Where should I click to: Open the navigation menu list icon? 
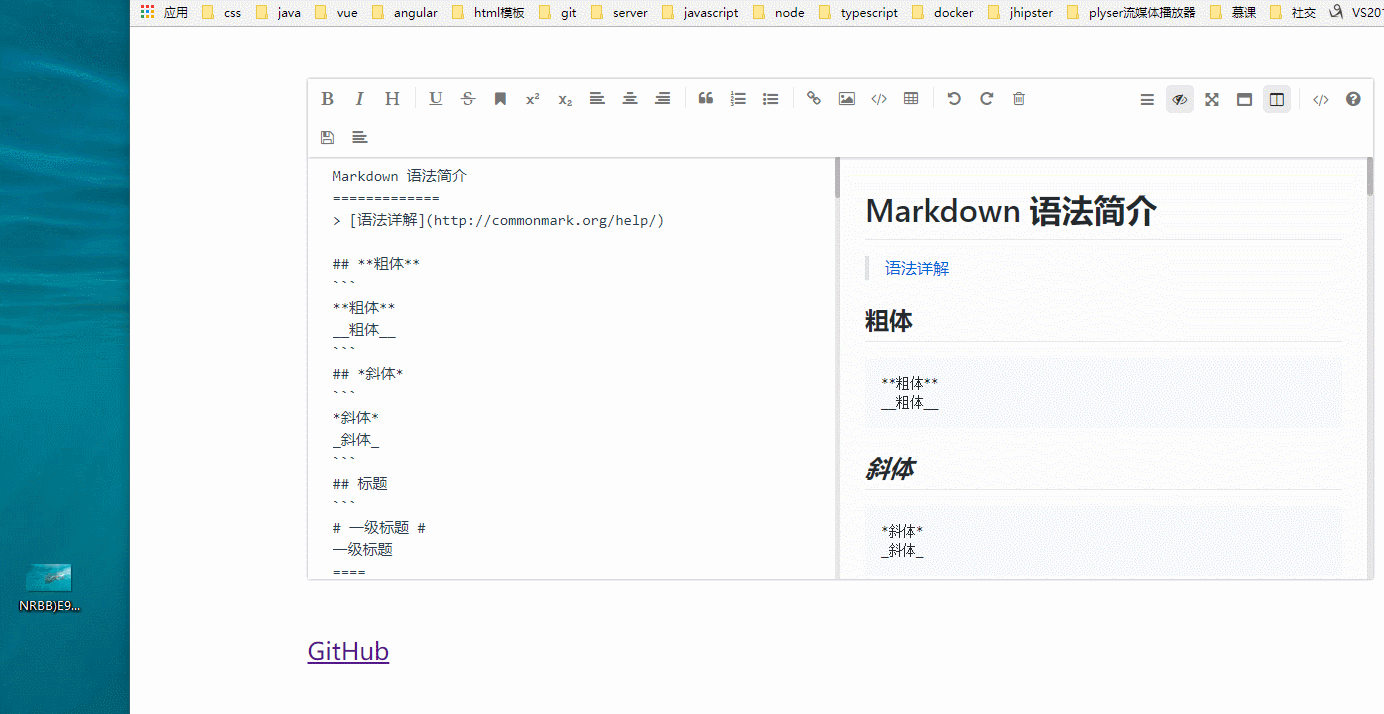[x=1147, y=100]
